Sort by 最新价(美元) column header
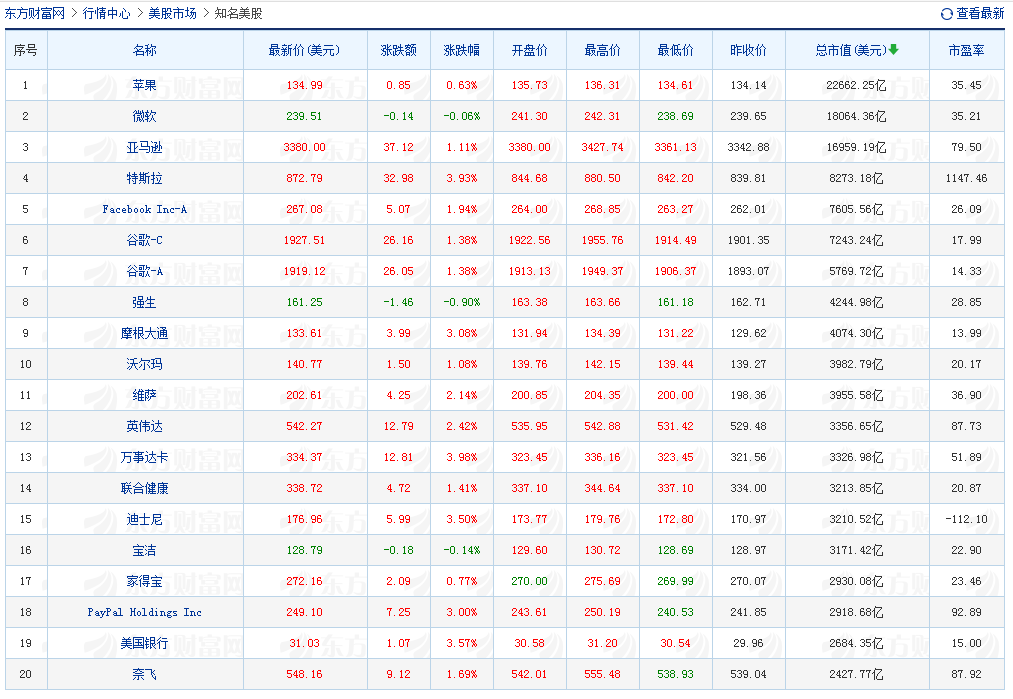The width and height of the screenshot is (1013, 699). click(304, 50)
